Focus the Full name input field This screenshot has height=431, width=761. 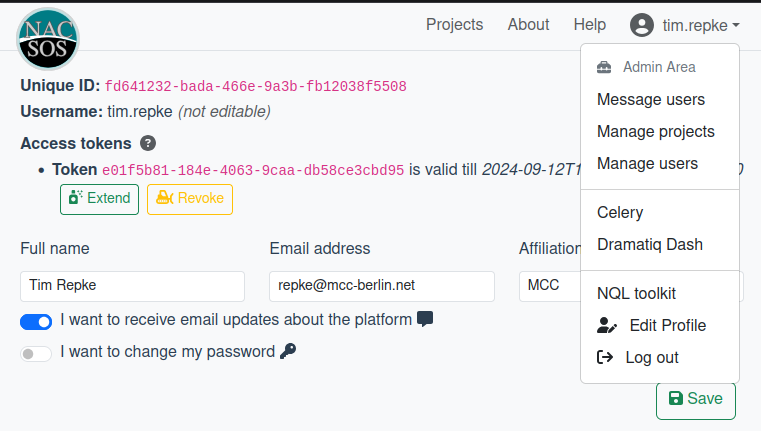pyautogui.click(x=132, y=285)
